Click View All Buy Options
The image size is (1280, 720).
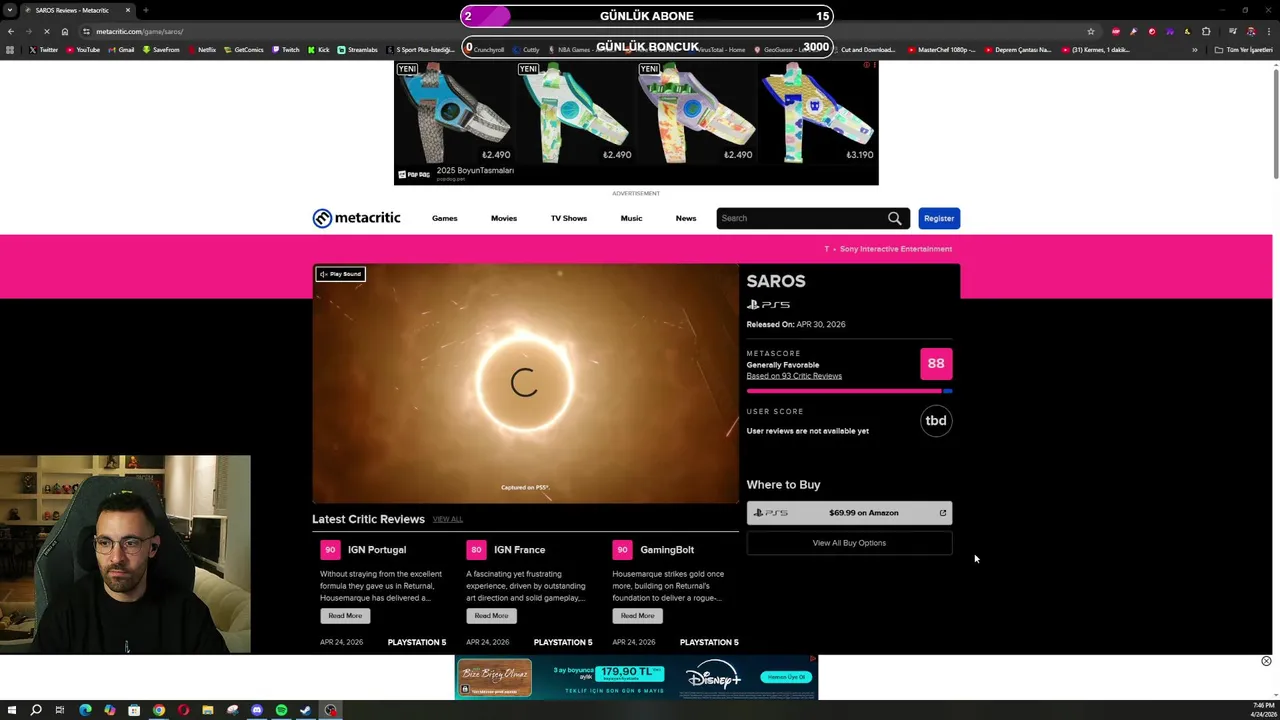[x=849, y=543]
